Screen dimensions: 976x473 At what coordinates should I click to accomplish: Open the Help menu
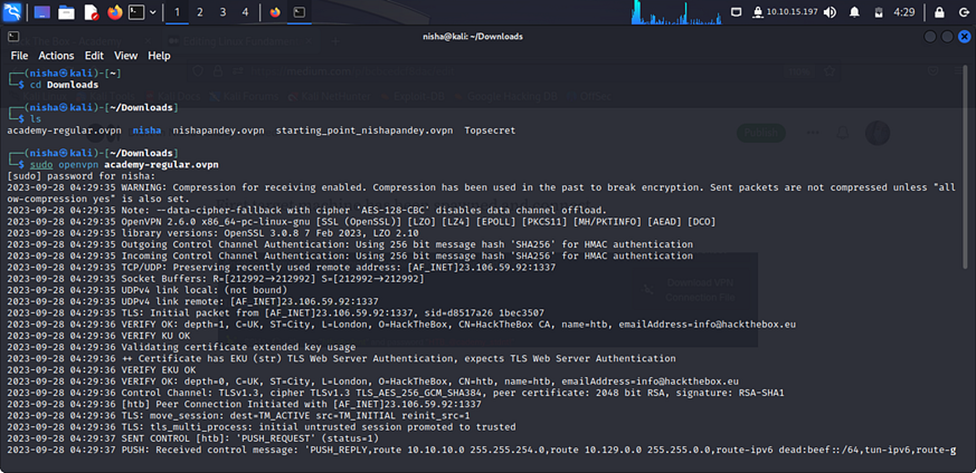point(159,55)
